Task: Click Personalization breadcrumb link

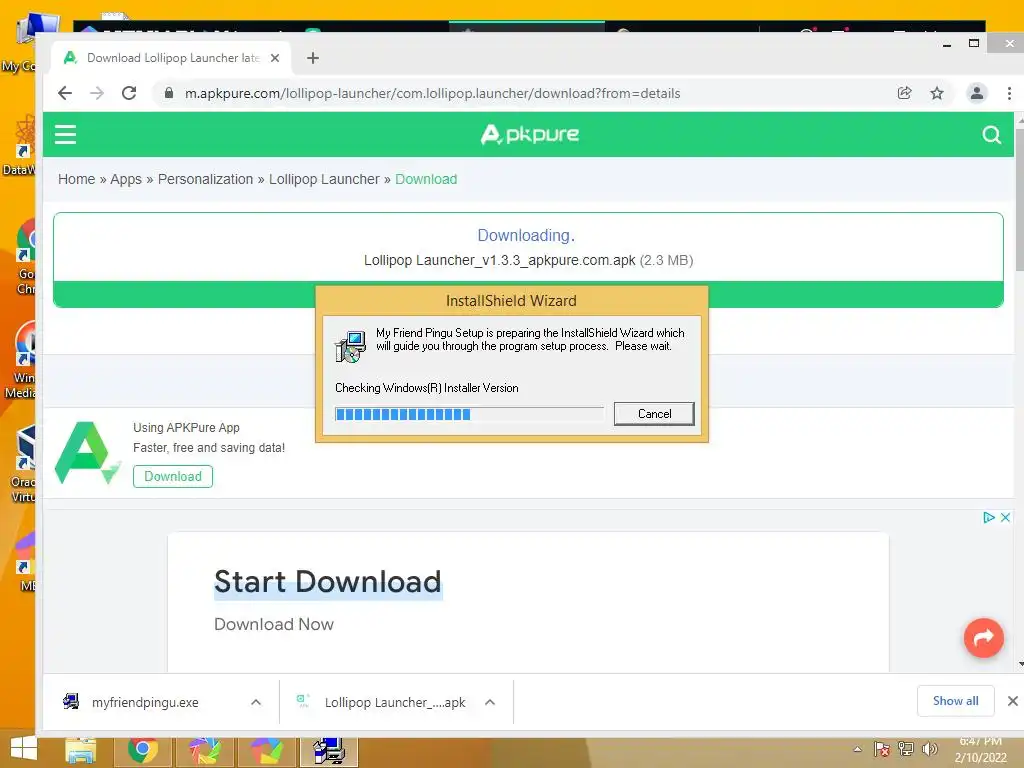Action: pos(205,179)
